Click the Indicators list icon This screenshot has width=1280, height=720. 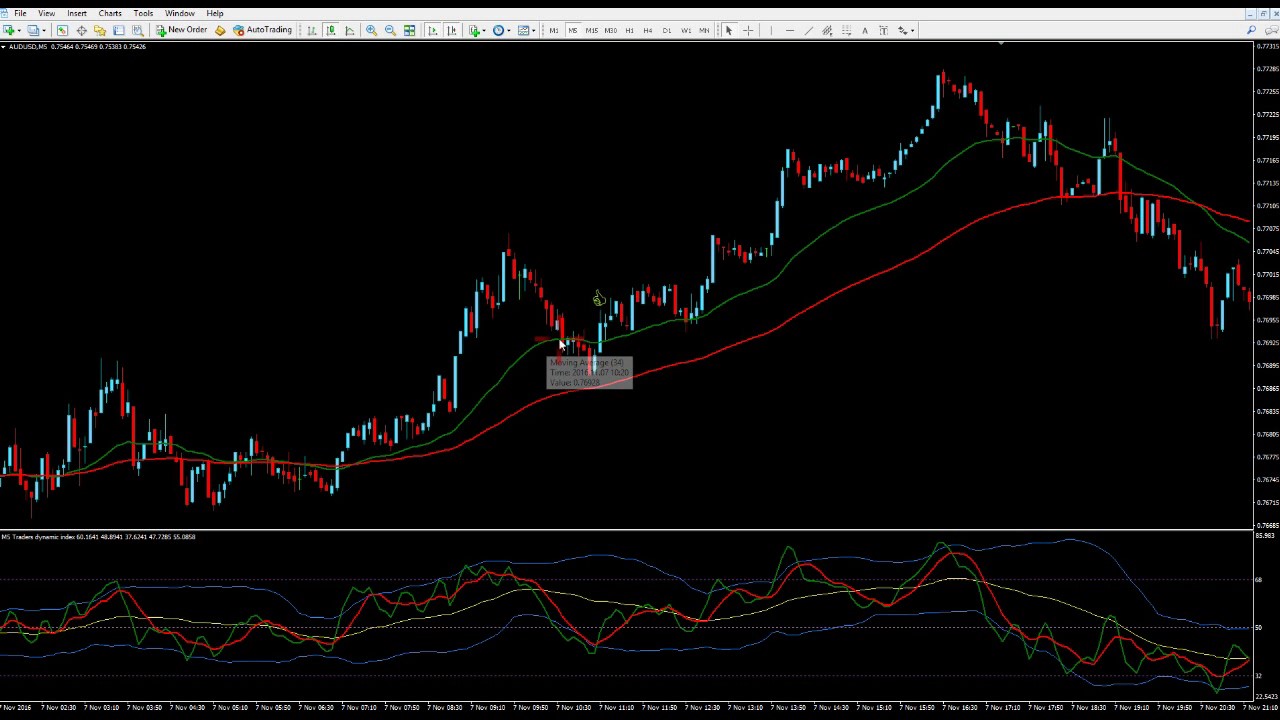(x=474, y=30)
